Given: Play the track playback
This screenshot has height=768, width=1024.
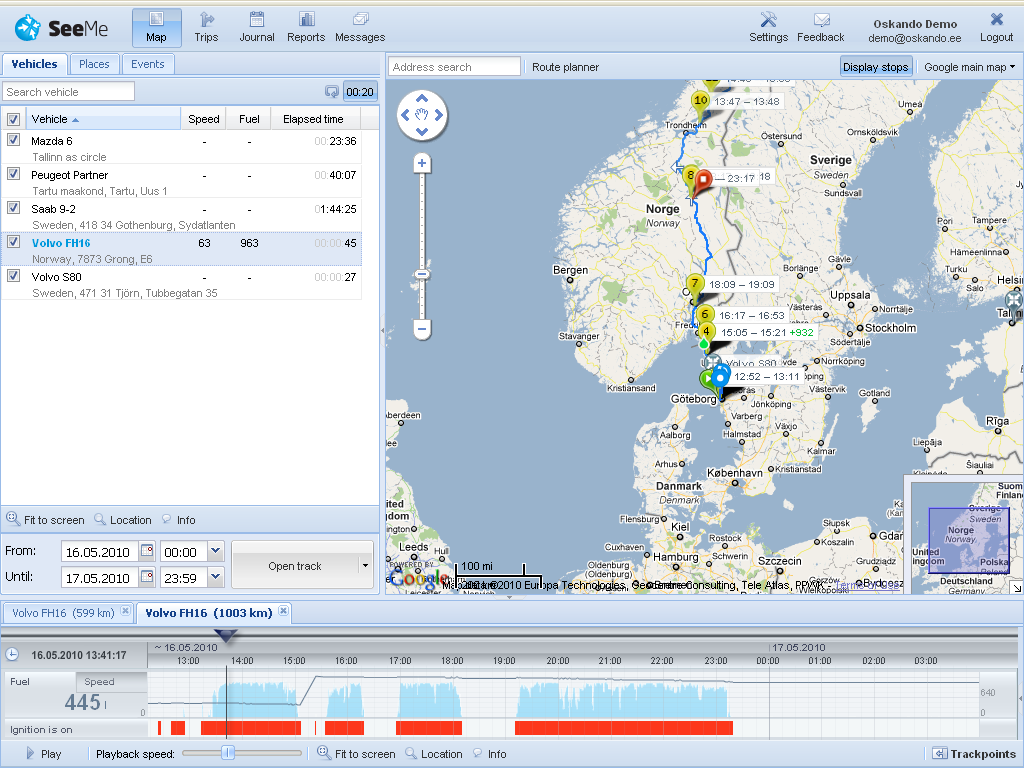Looking at the screenshot, I should (x=44, y=754).
